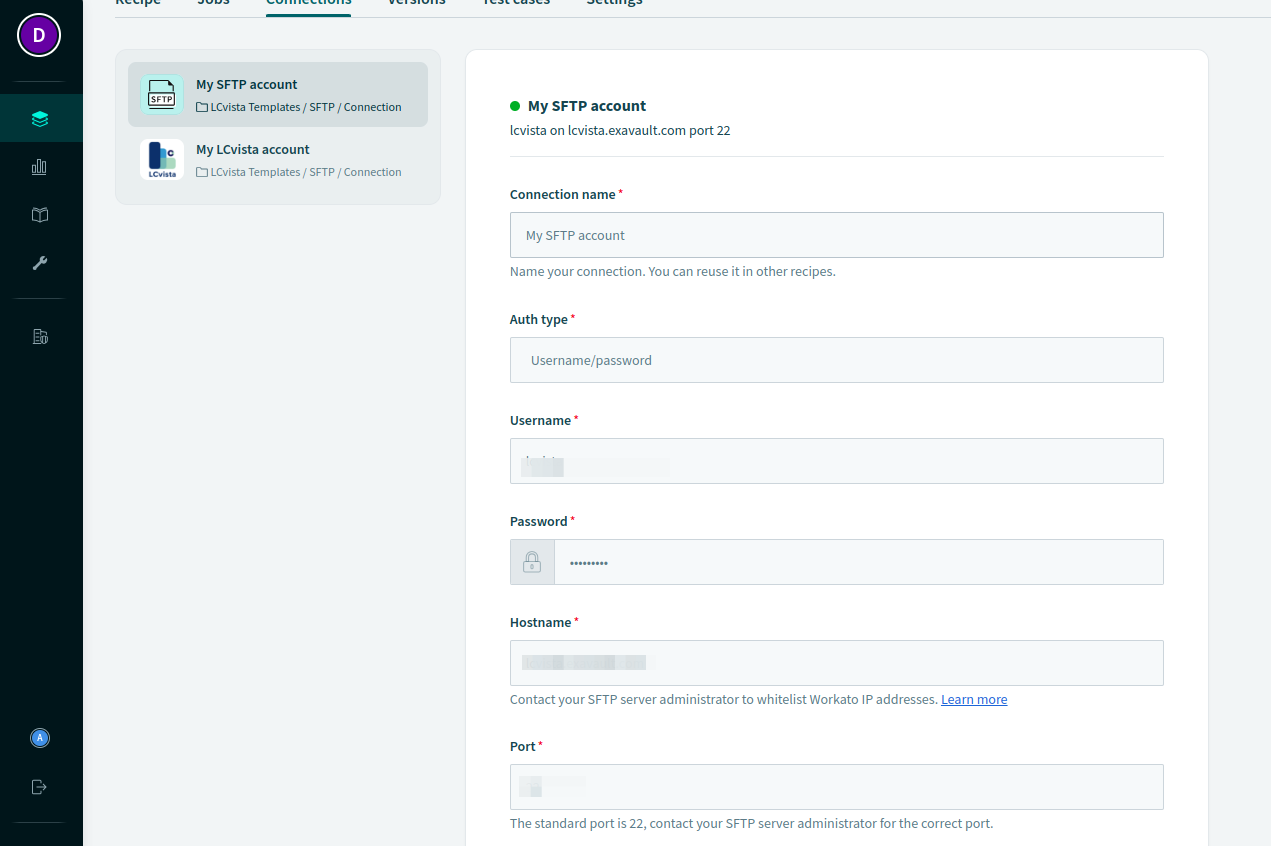Select the Recipes layers icon in sidebar
The height and width of the screenshot is (853, 1271).
tap(40, 117)
